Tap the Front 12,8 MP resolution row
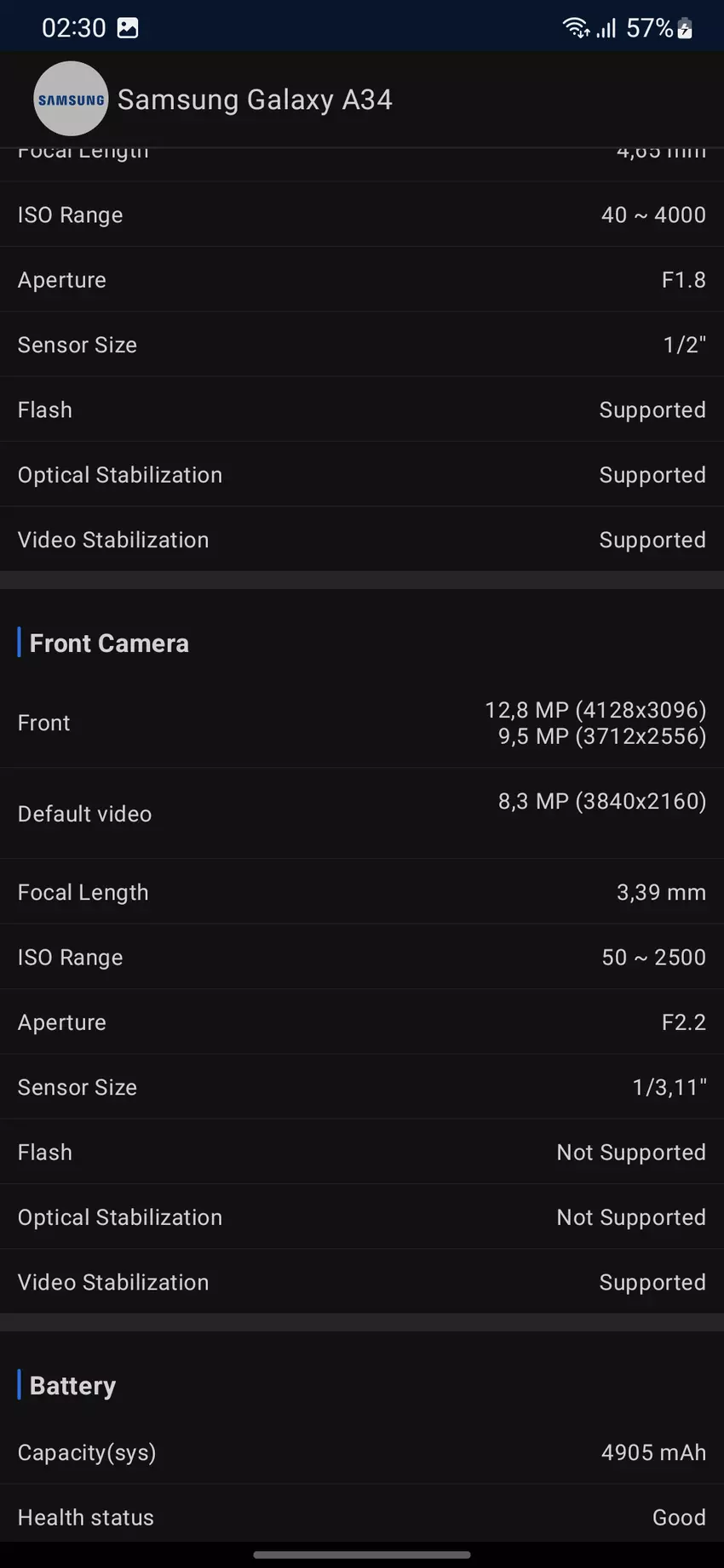 [x=362, y=723]
